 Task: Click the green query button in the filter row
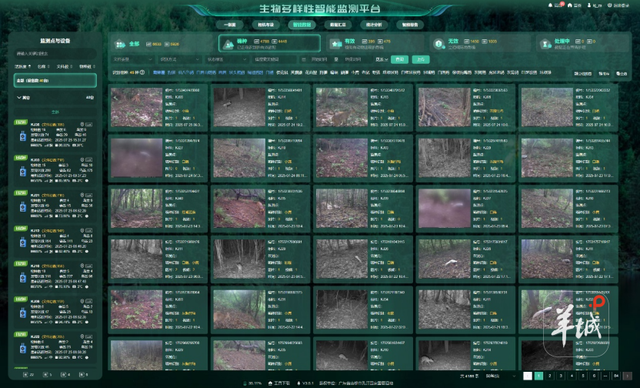pos(399,60)
